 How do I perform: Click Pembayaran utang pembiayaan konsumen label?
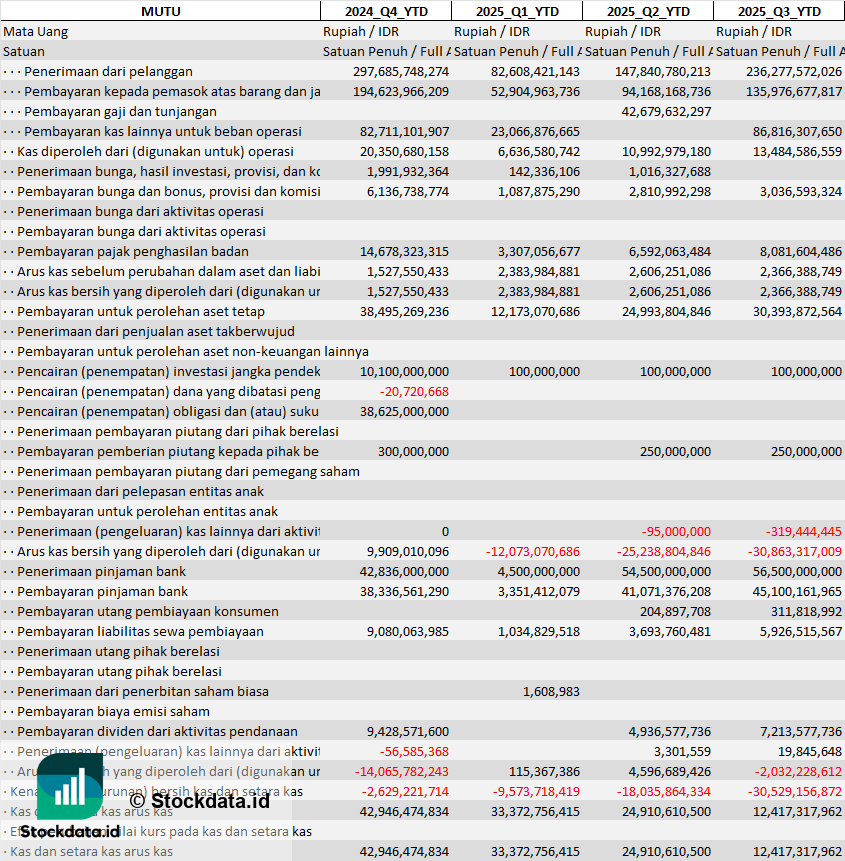click(x=147, y=611)
